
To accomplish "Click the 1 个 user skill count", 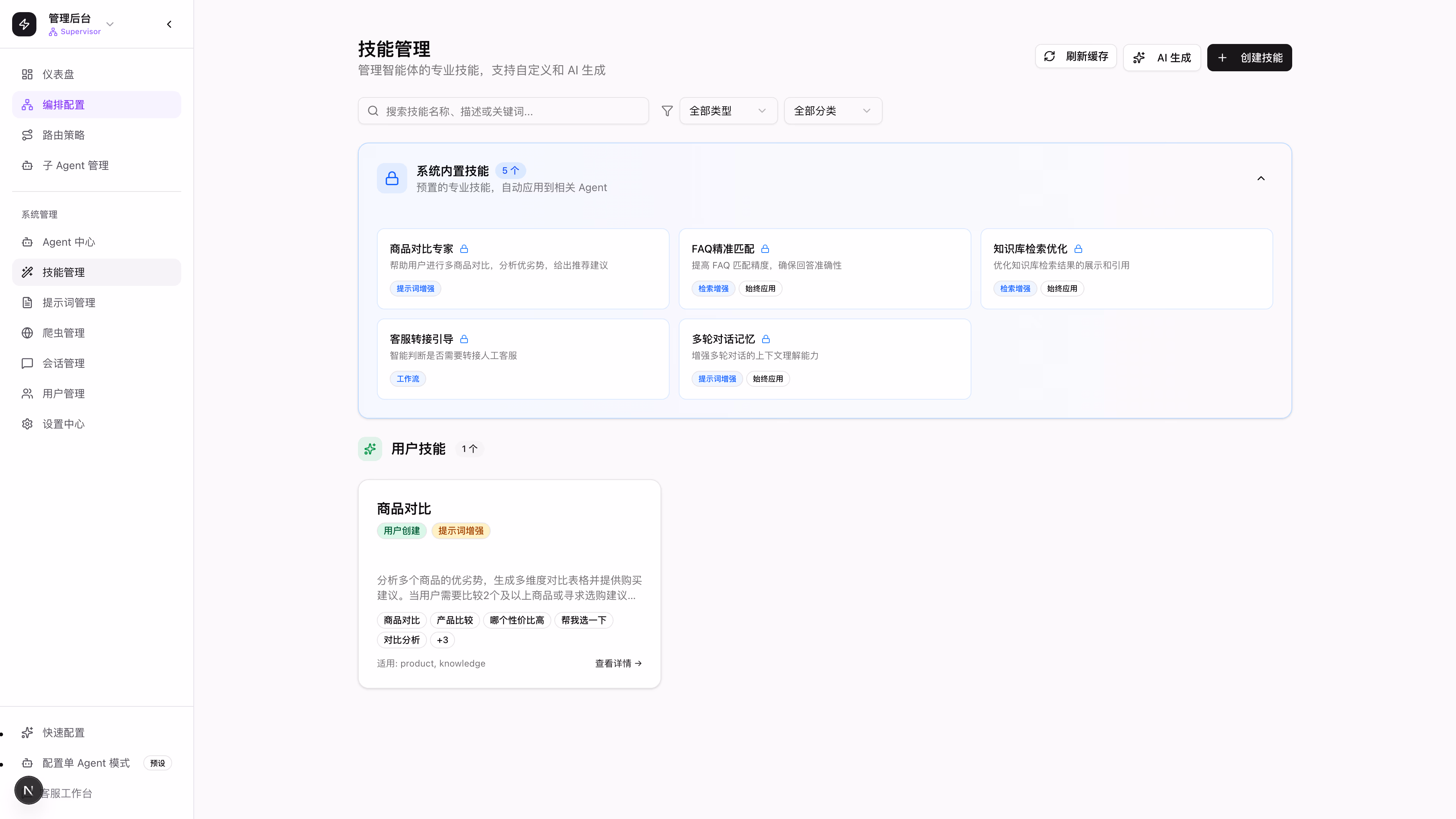I will (x=469, y=449).
